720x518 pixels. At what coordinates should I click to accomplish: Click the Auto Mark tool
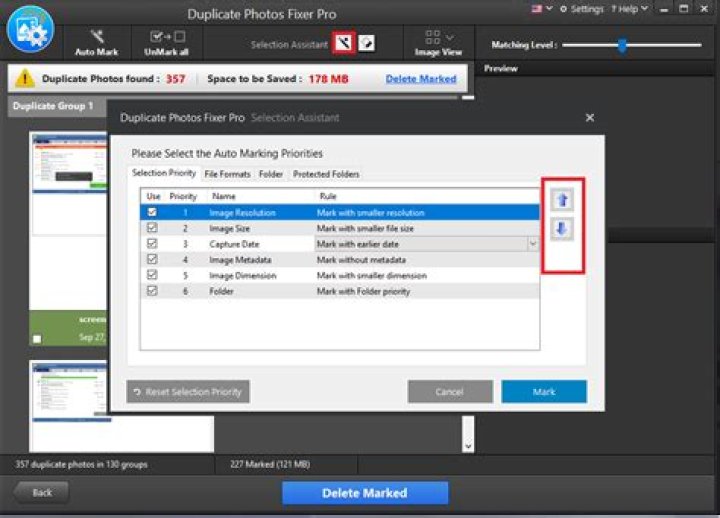[x=96, y=43]
